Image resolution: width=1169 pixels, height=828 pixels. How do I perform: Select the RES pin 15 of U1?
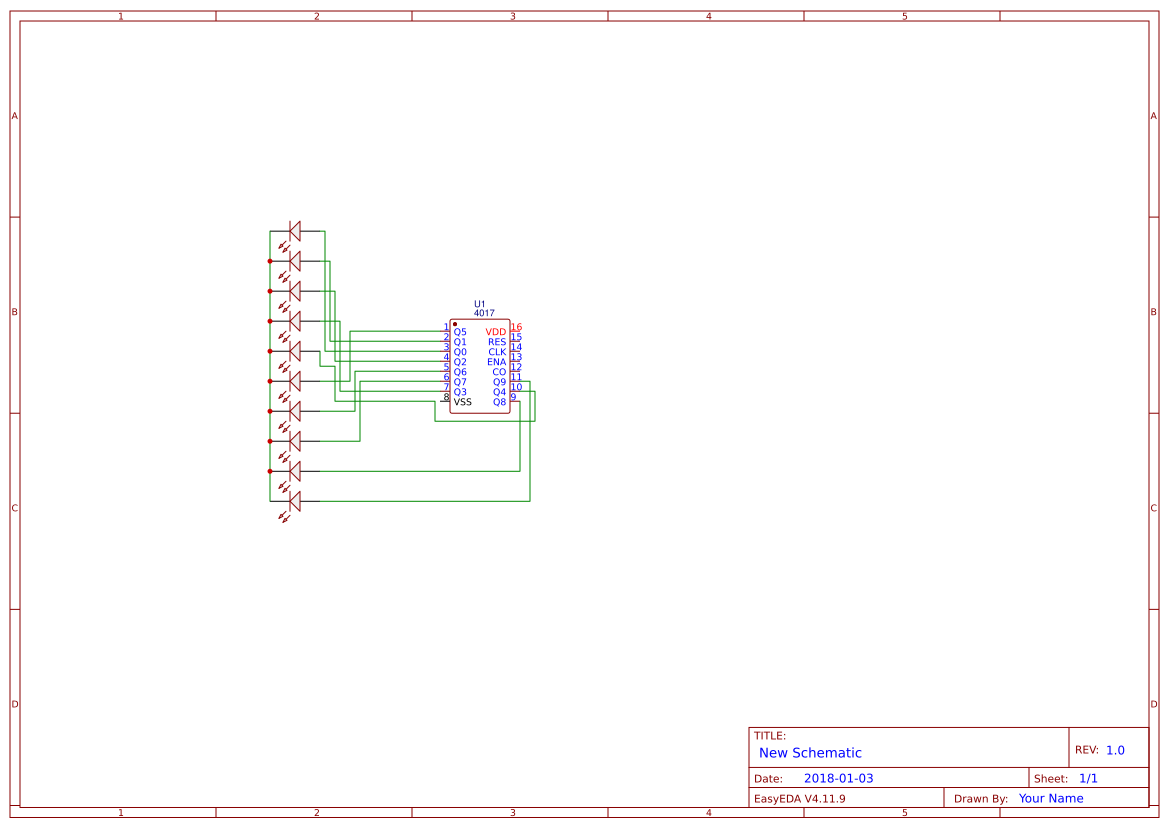tap(497, 341)
